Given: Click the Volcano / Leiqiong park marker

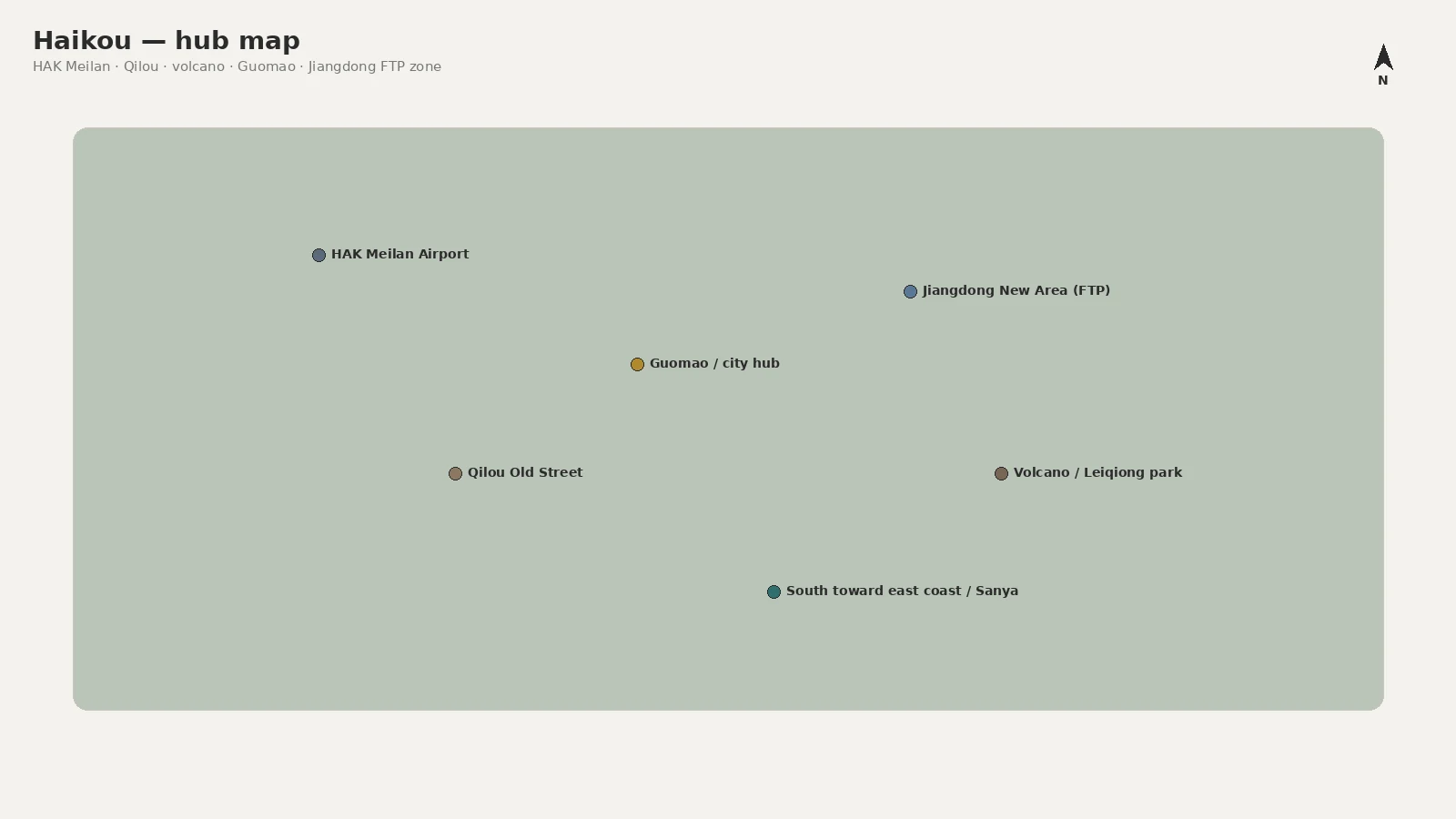Looking at the screenshot, I should point(1001,473).
